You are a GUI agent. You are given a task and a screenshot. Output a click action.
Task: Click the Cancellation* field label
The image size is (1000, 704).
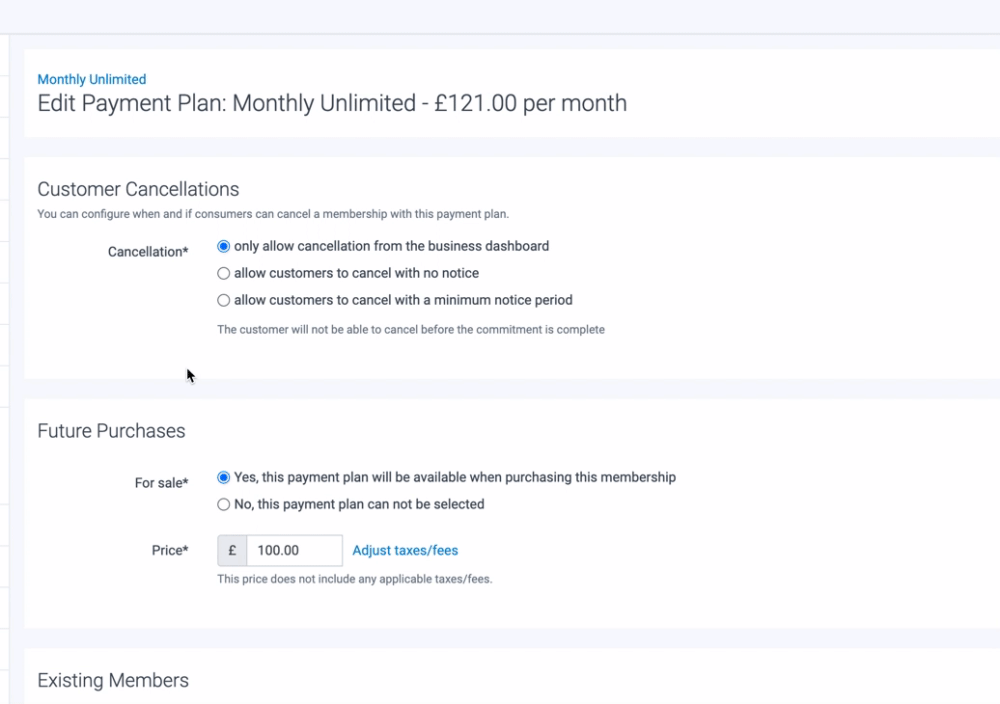(148, 252)
